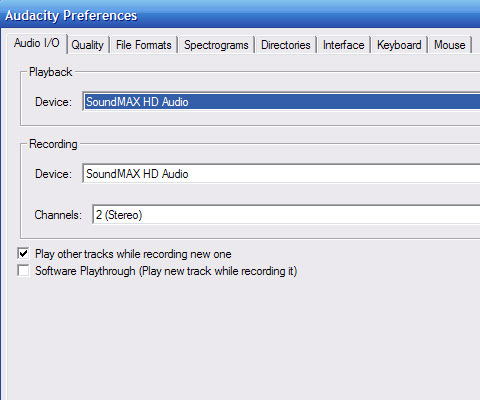Click the Audacity Preferences title bar
The image size is (480, 400).
[240, 15]
